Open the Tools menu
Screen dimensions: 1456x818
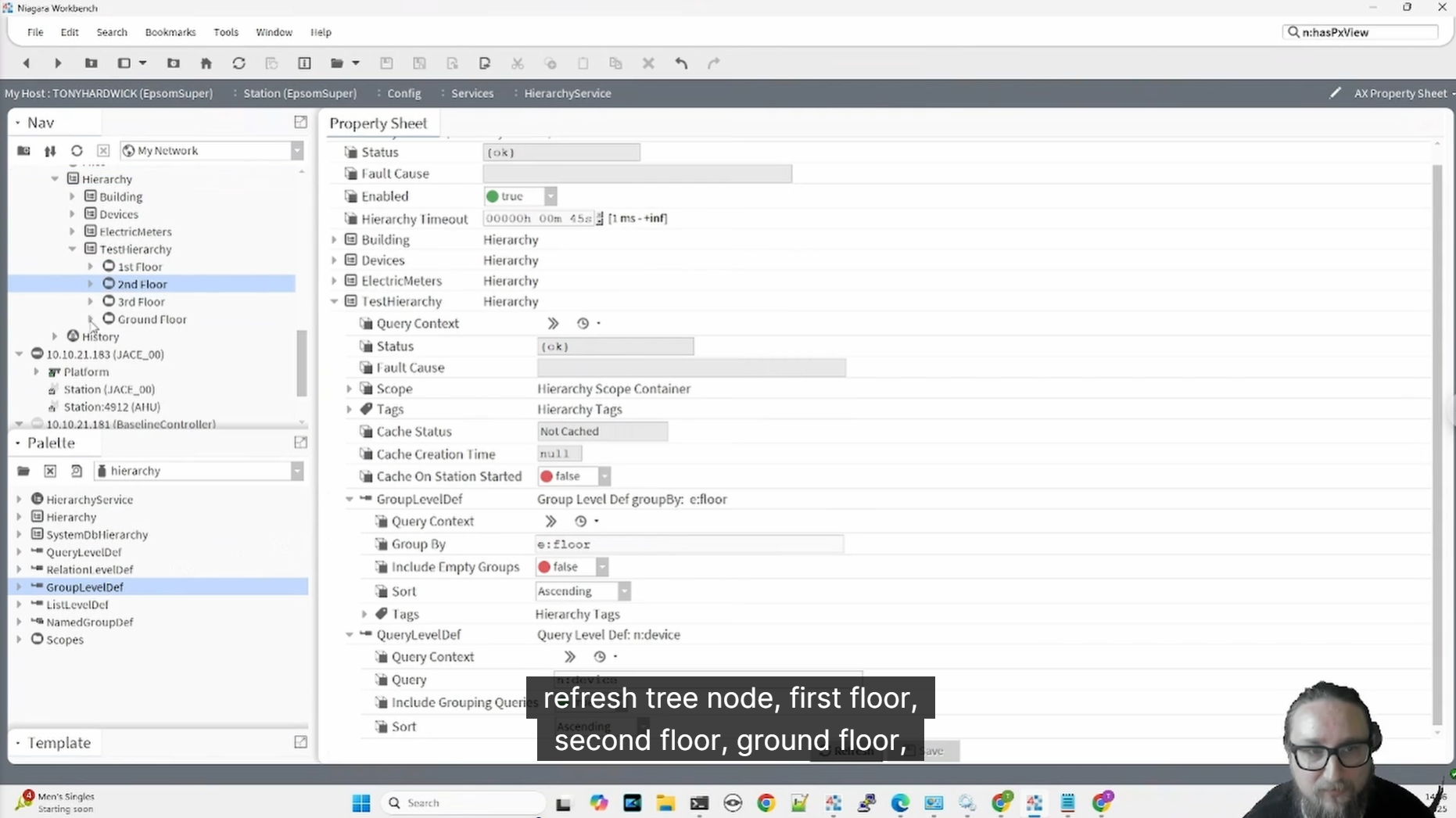coord(225,32)
